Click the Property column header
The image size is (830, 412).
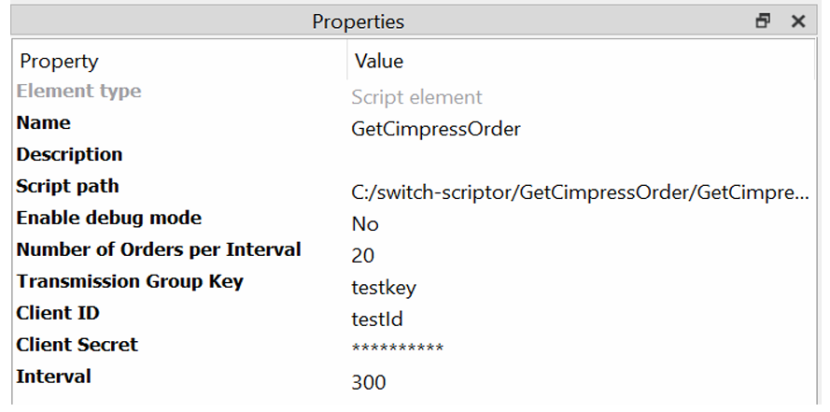[60, 61]
